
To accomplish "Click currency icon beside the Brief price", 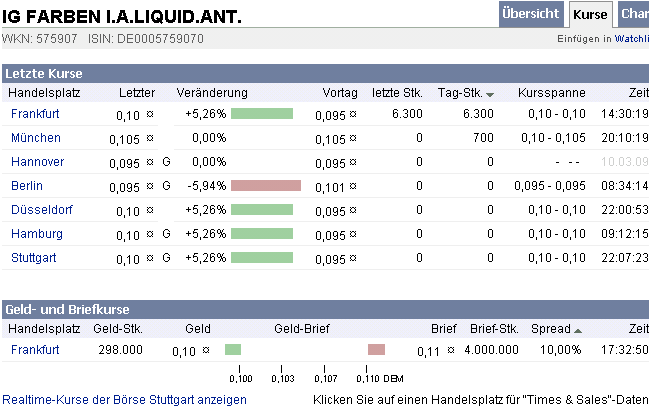I will (450, 350).
